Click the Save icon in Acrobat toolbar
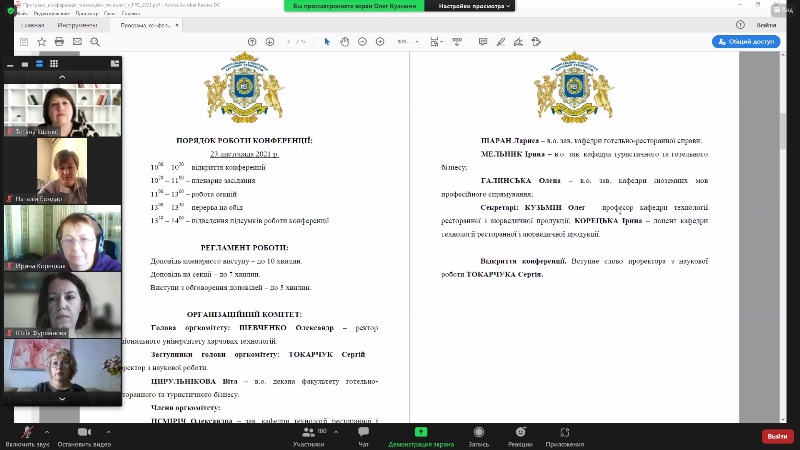800x450 pixels. click(24, 42)
